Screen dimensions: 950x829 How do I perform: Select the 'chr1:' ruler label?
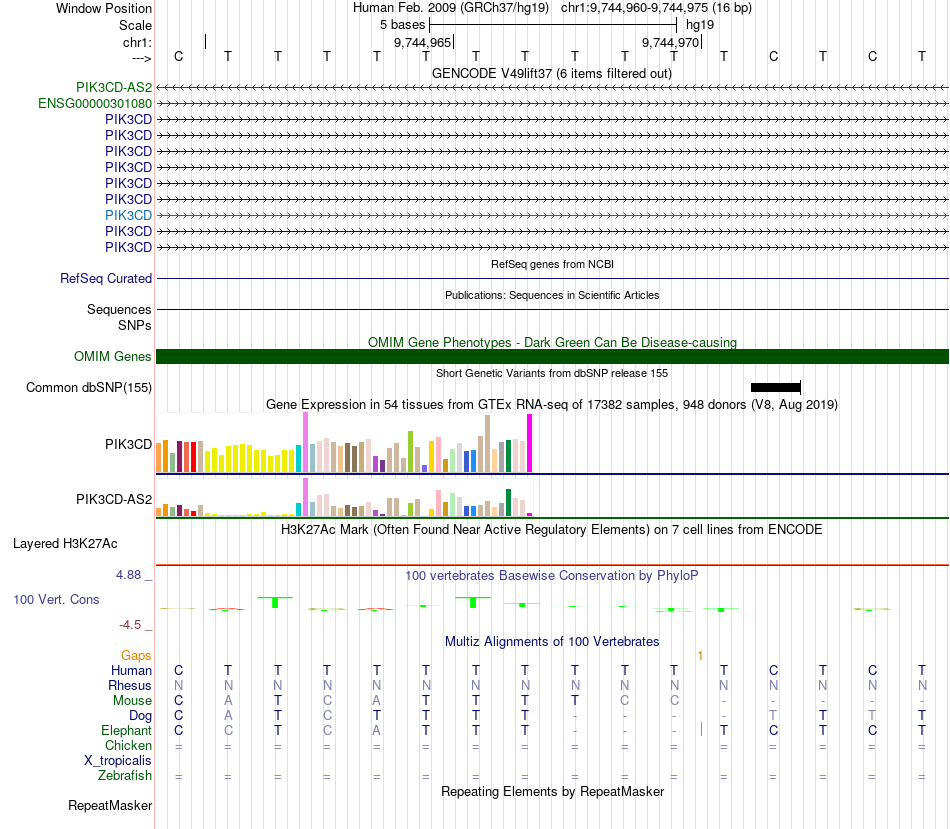point(137,42)
